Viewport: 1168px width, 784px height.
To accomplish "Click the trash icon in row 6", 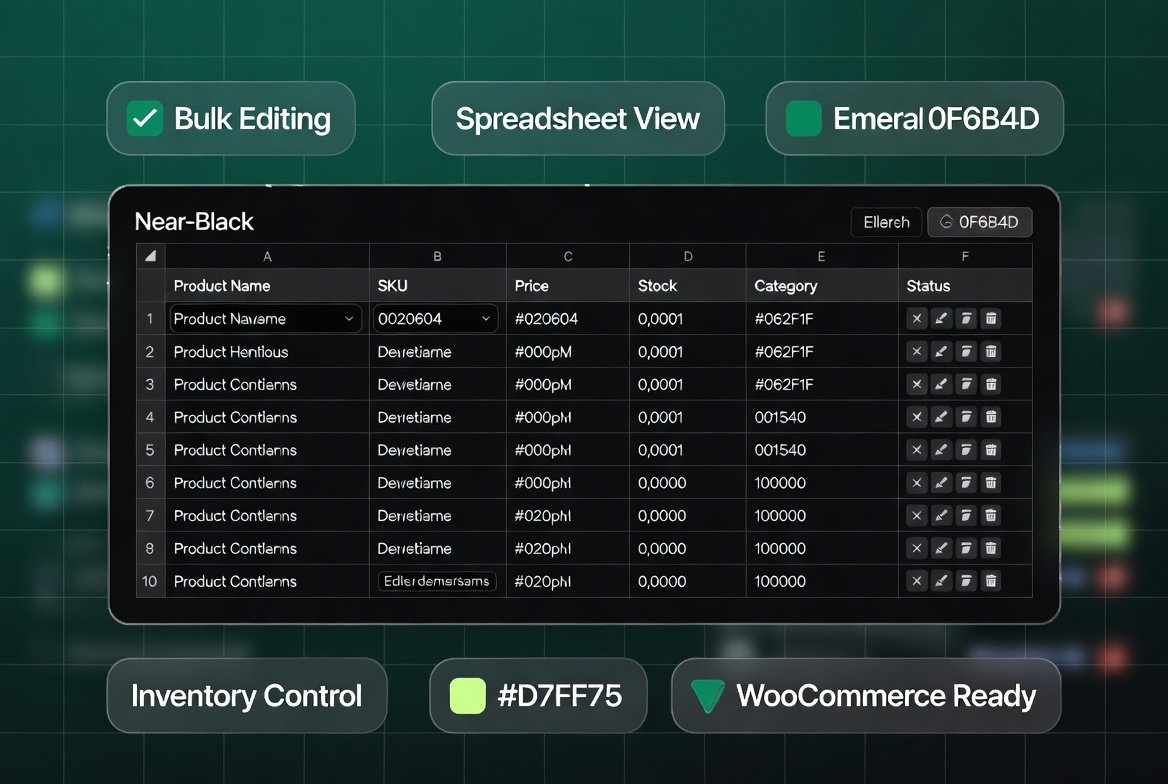I will 991,483.
